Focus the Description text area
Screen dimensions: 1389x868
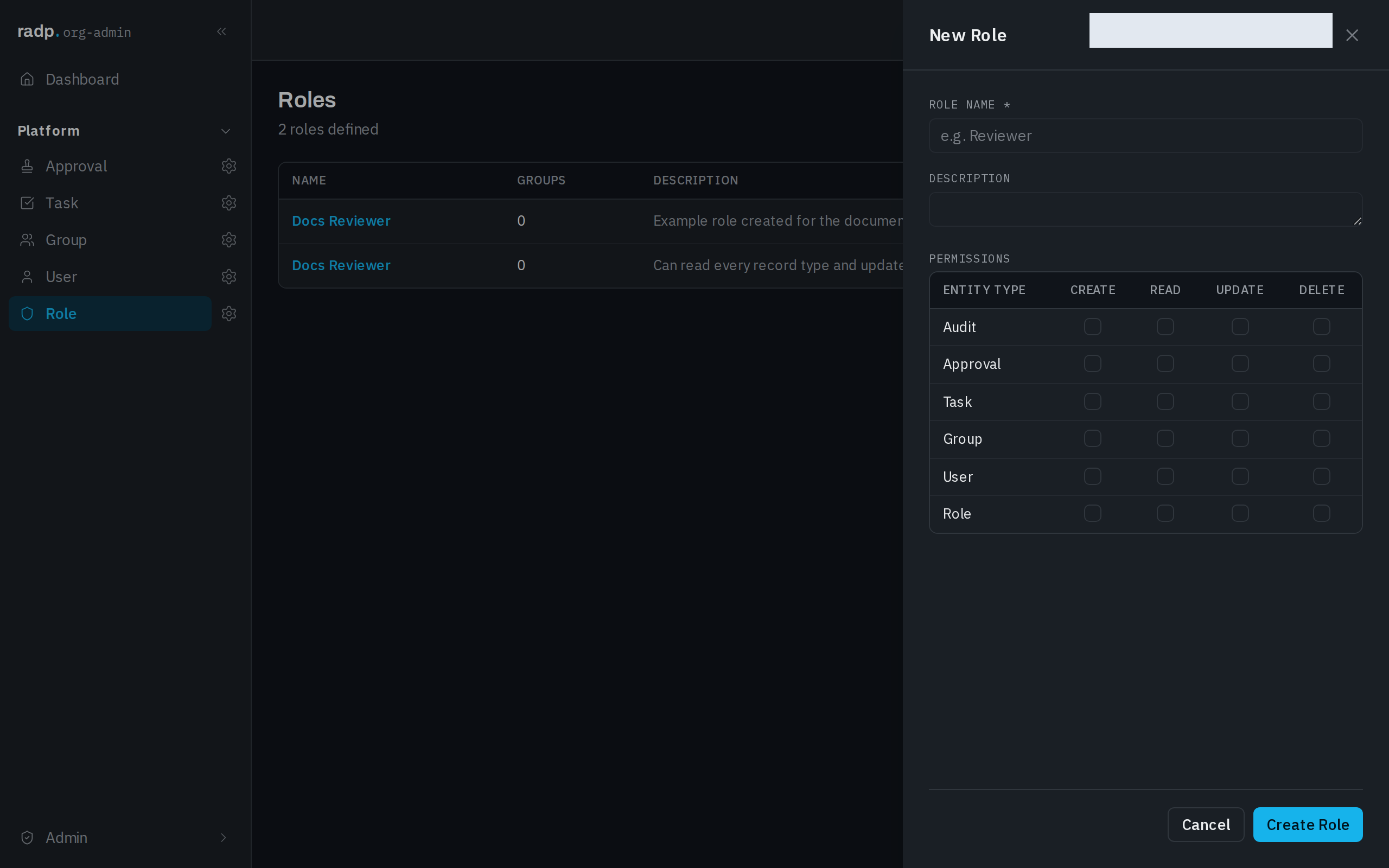(1145, 209)
